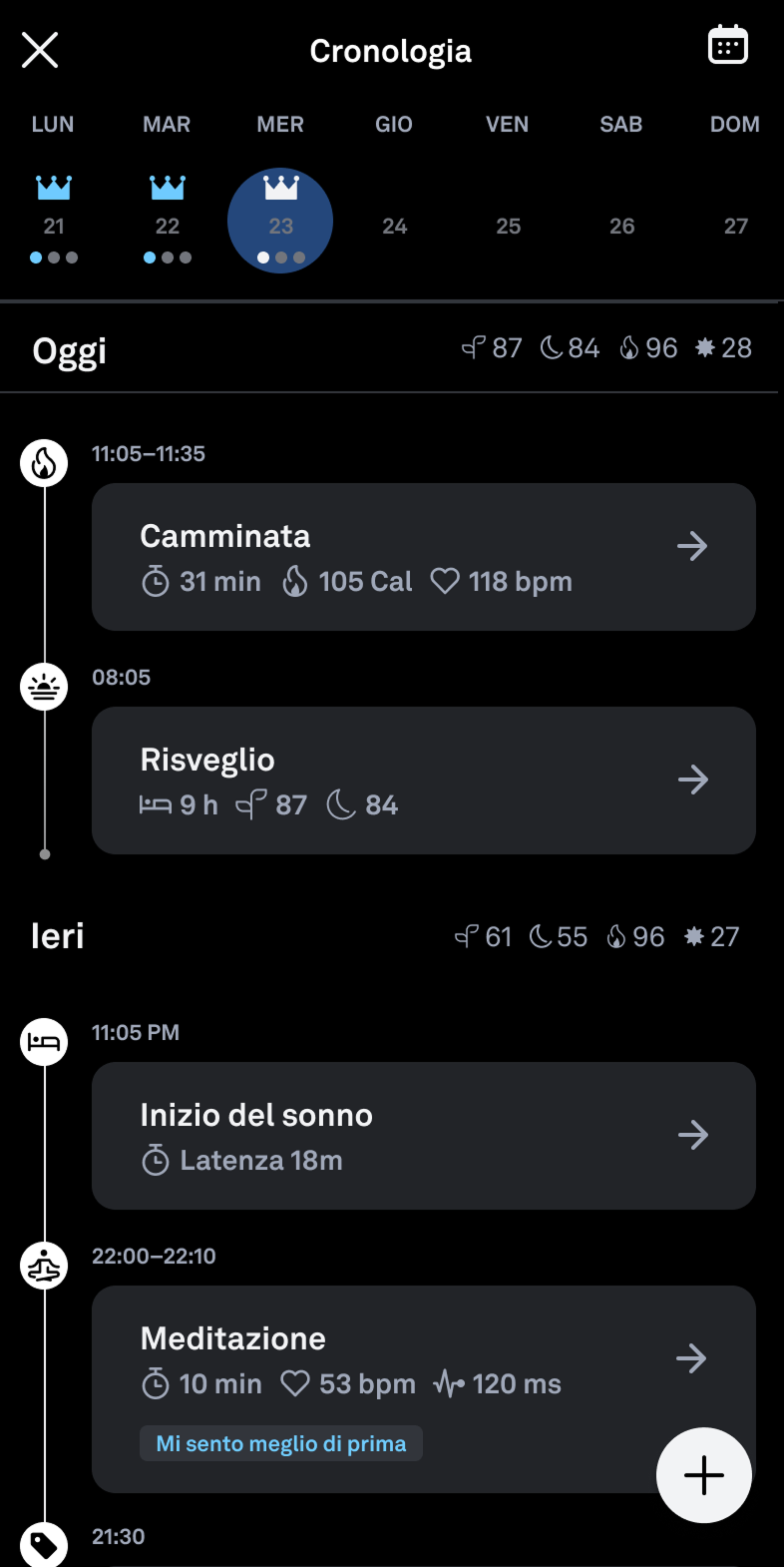Select Tuesday 22 in week strip
The height and width of the screenshot is (1567, 784).
[x=168, y=227]
